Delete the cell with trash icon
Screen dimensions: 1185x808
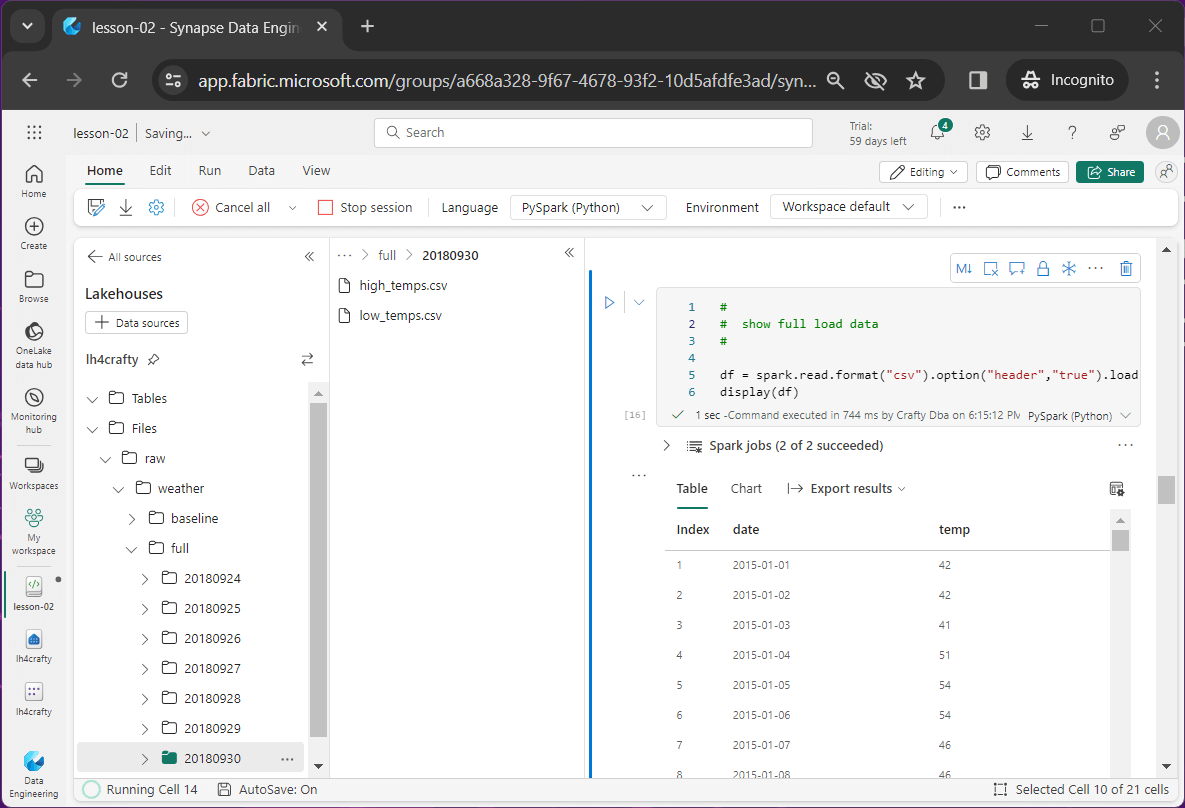click(x=1126, y=268)
